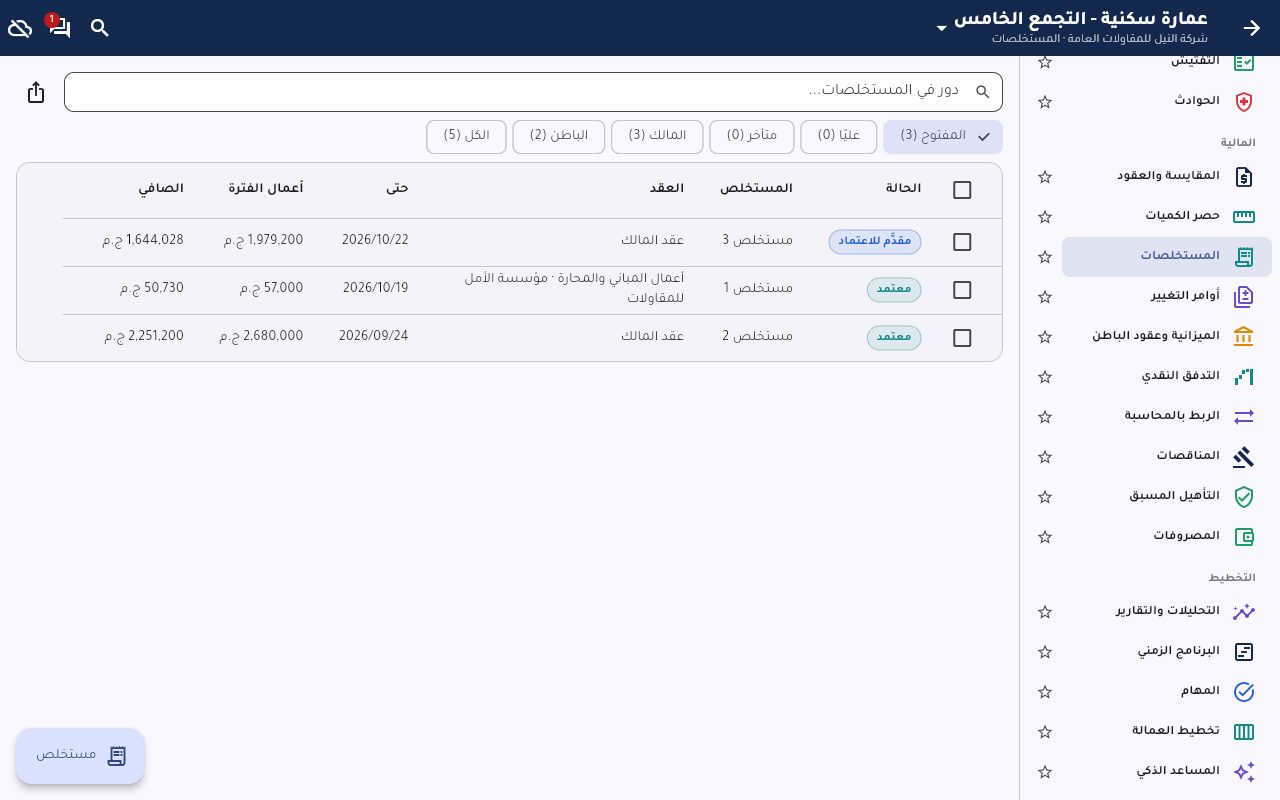This screenshot has width=1280, height=800.
Task: Open أوامر التغيير change orders icon
Action: [1244, 297]
